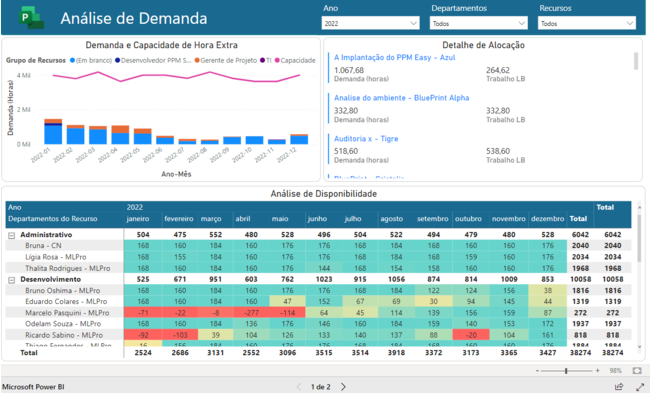Image resolution: width=650 pixels, height=393 pixels.
Task: Go to next report page arrow
Action: (x=343, y=387)
